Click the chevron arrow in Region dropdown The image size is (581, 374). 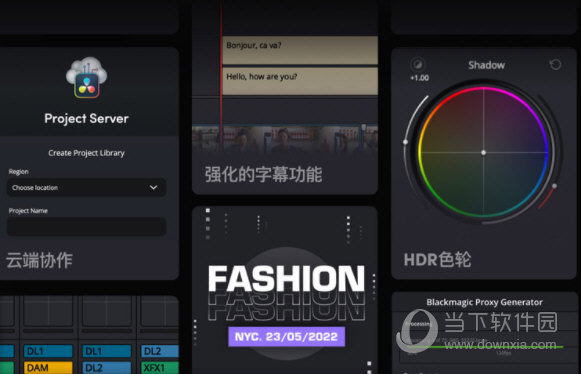(x=153, y=188)
